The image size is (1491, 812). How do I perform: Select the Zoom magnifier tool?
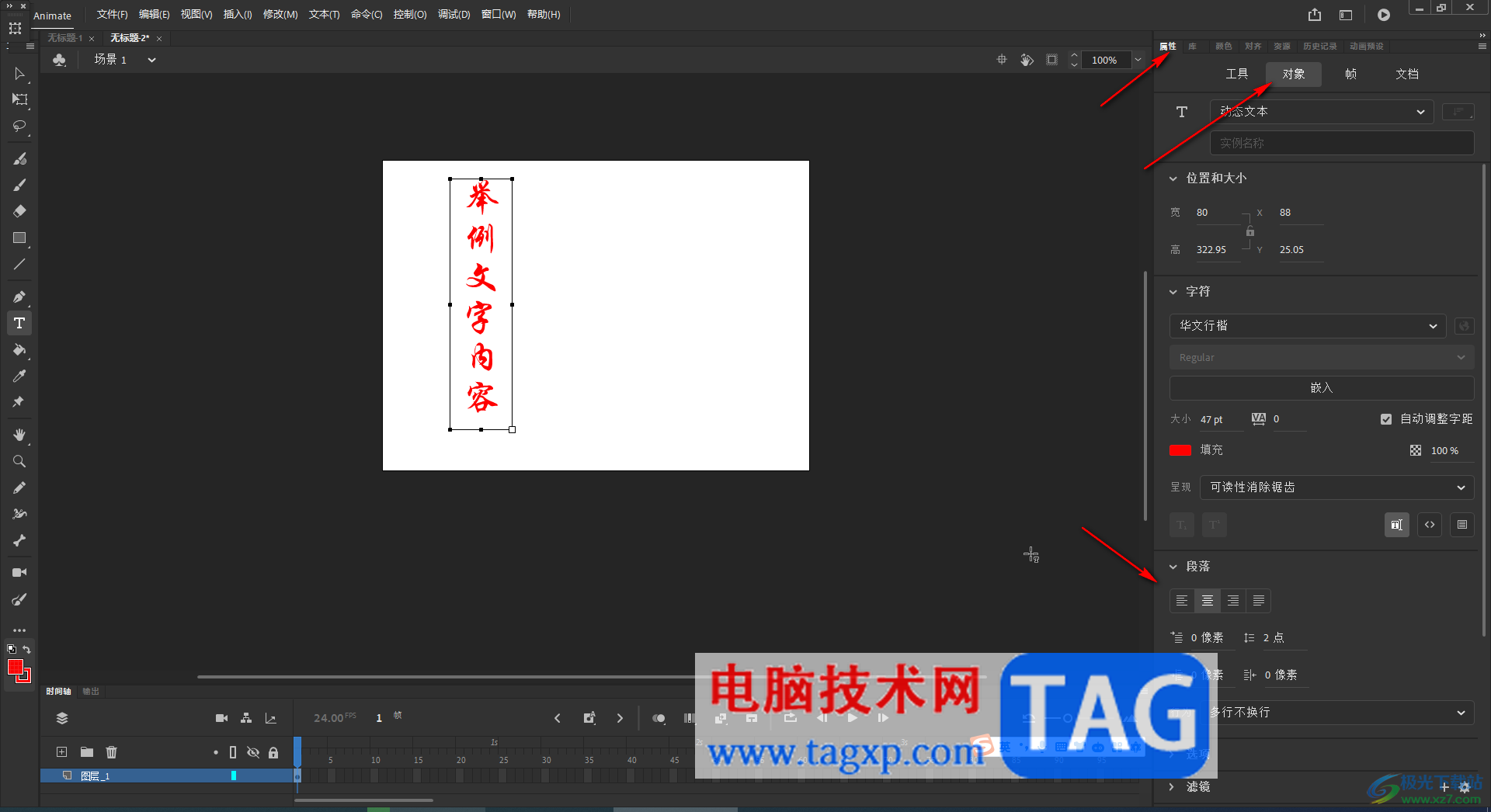point(19,461)
